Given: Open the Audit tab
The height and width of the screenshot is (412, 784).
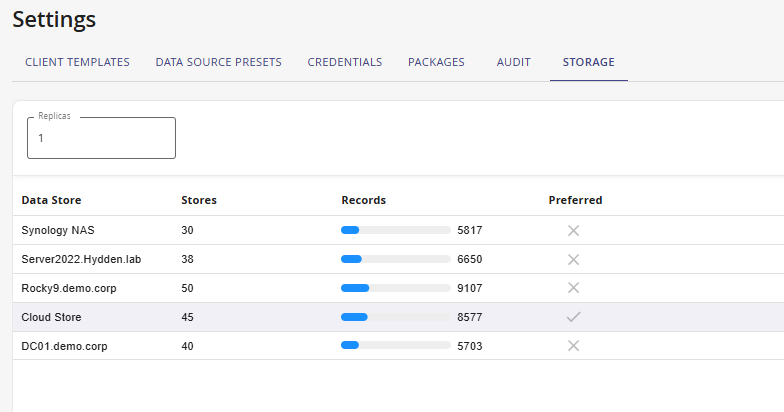Looking at the screenshot, I should point(513,62).
